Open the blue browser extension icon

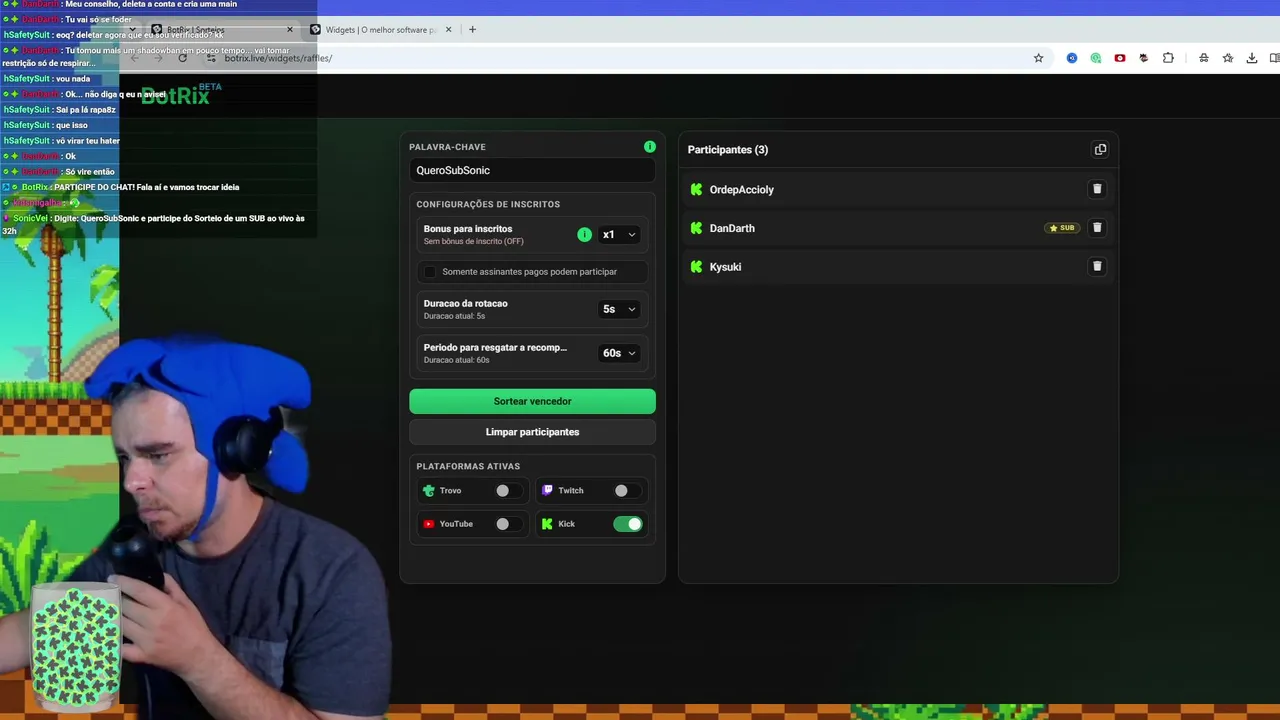point(1072,58)
